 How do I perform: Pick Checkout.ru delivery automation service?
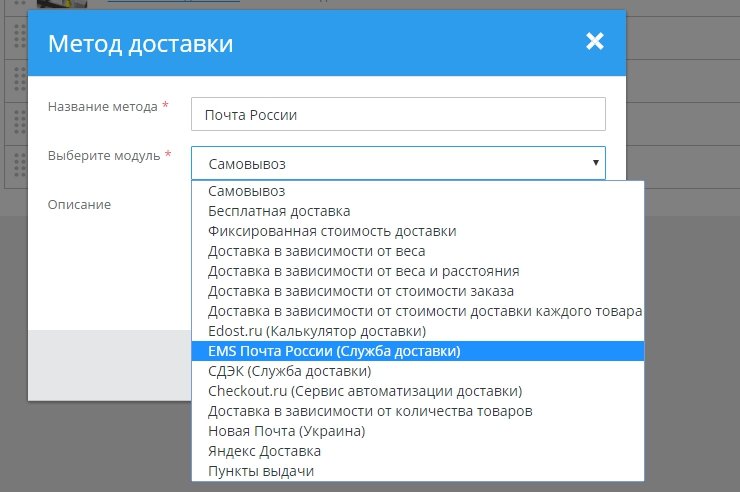pyautogui.click(x=365, y=391)
